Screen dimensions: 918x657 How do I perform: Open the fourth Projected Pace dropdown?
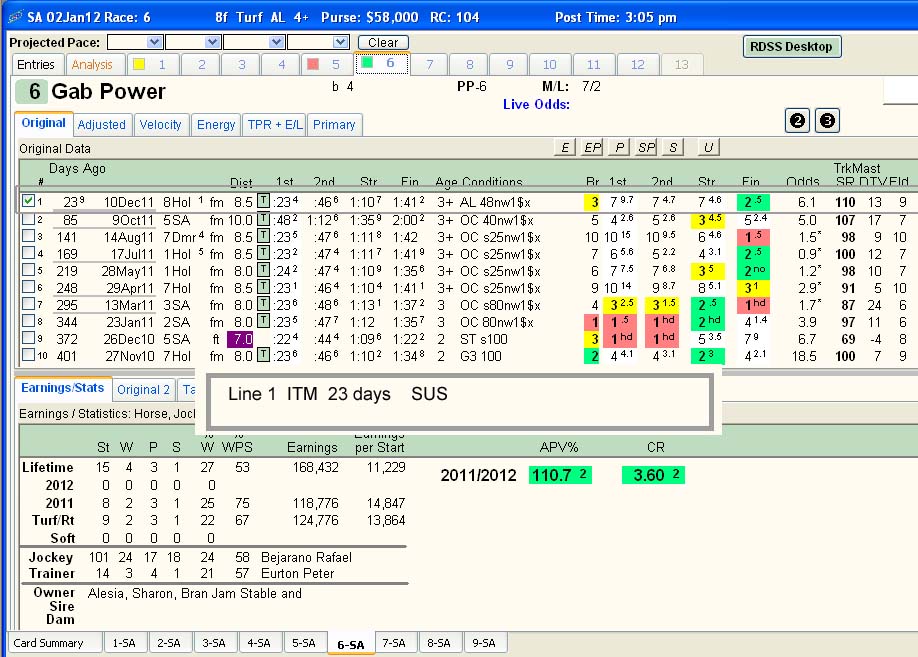(x=340, y=42)
